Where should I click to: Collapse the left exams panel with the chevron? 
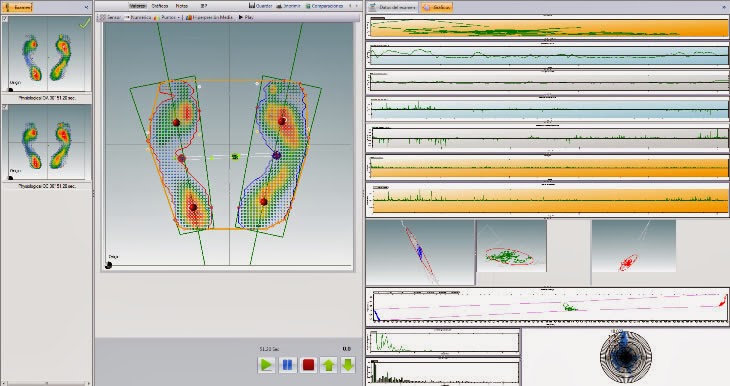pyautogui.click(x=87, y=7)
